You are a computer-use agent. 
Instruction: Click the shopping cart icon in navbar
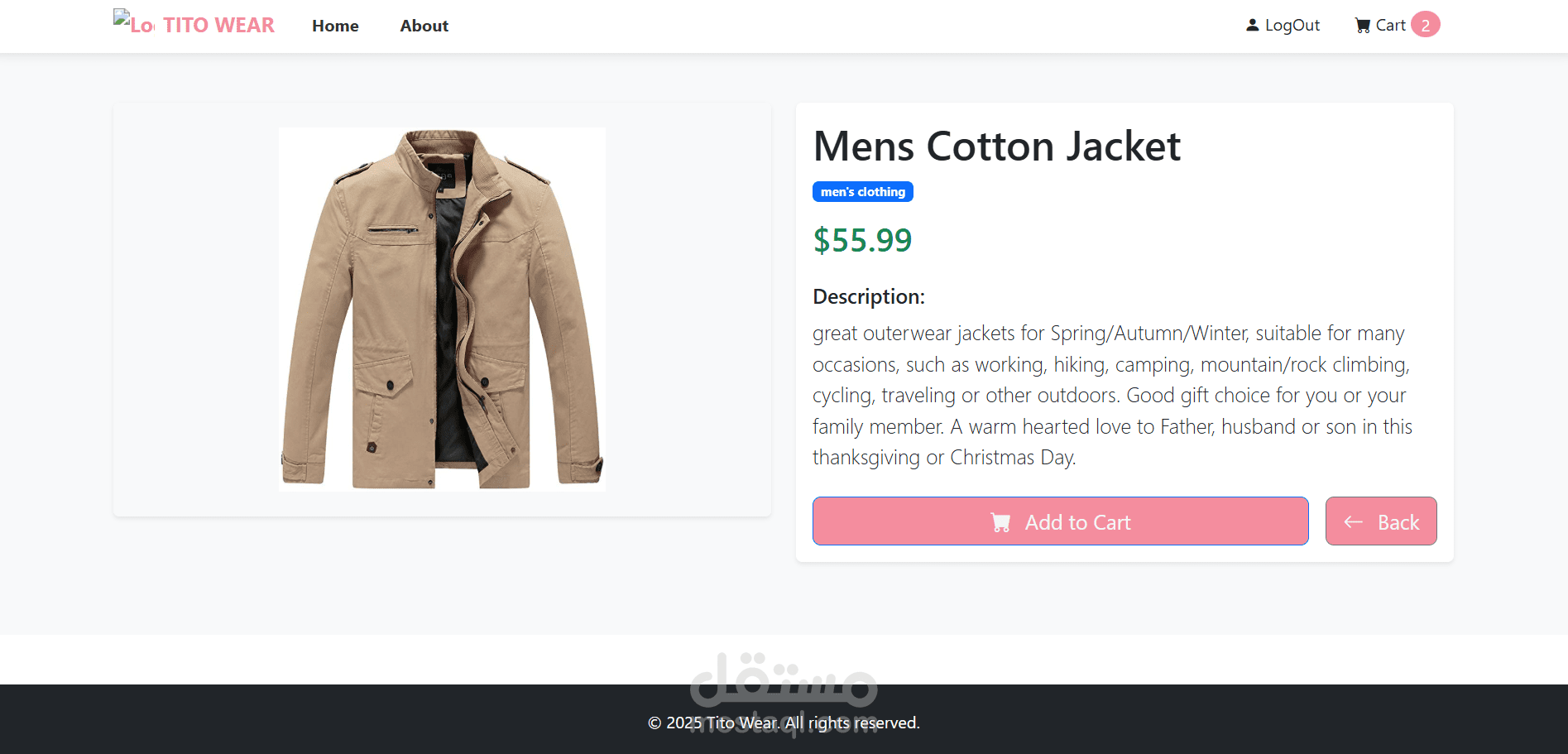click(x=1362, y=26)
